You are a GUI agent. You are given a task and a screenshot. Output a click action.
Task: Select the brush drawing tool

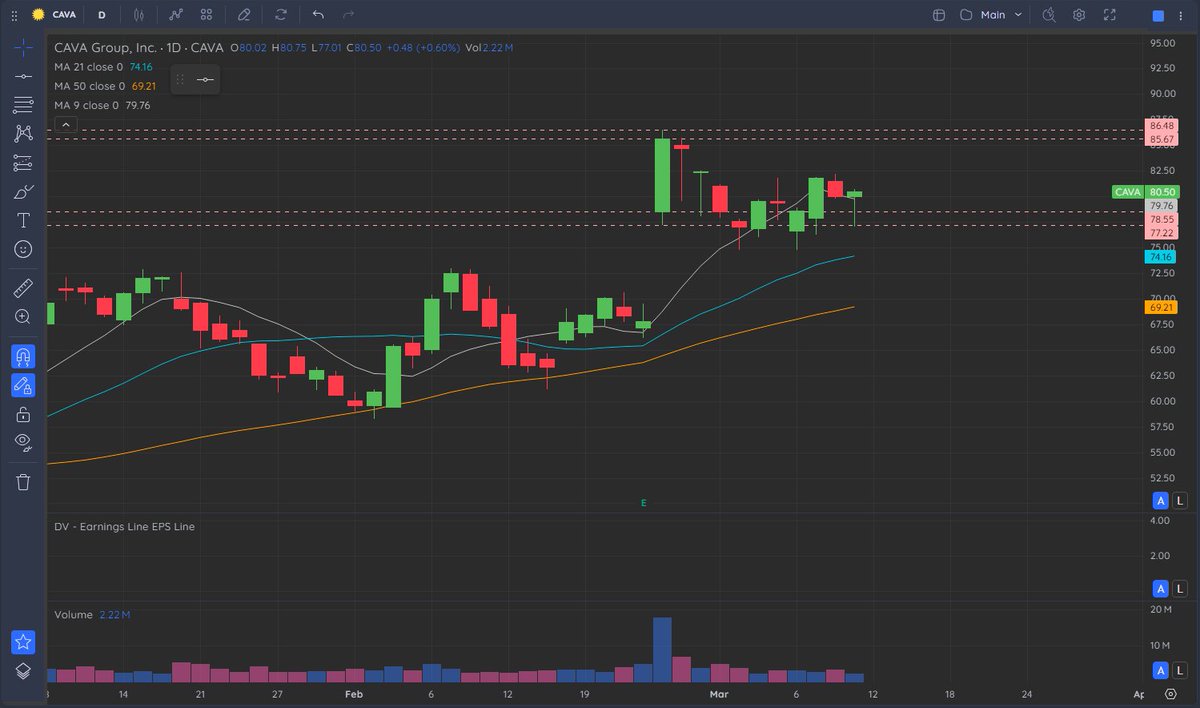23,191
